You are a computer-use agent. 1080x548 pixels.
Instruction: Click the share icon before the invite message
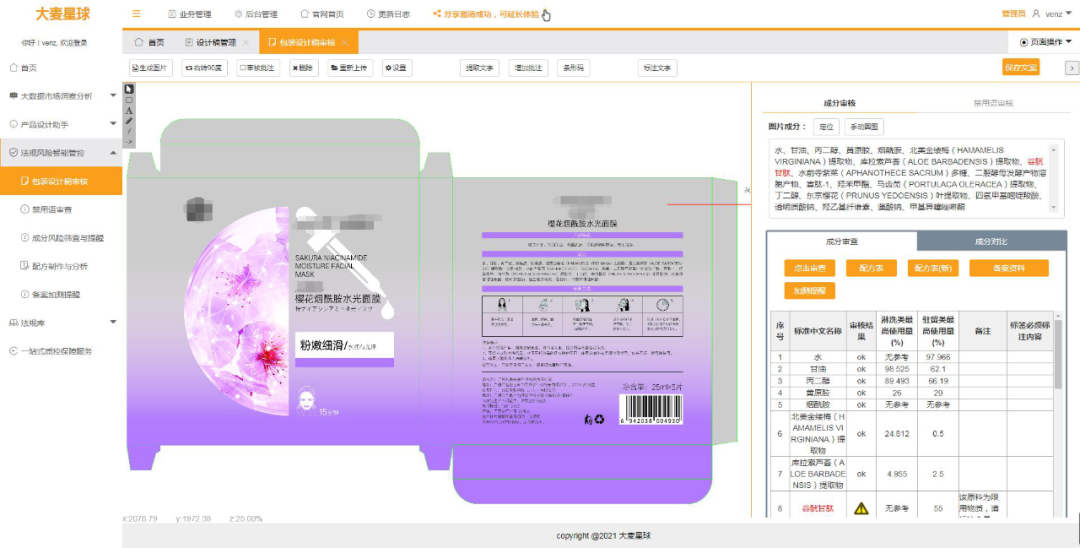[x=437, y=14]
